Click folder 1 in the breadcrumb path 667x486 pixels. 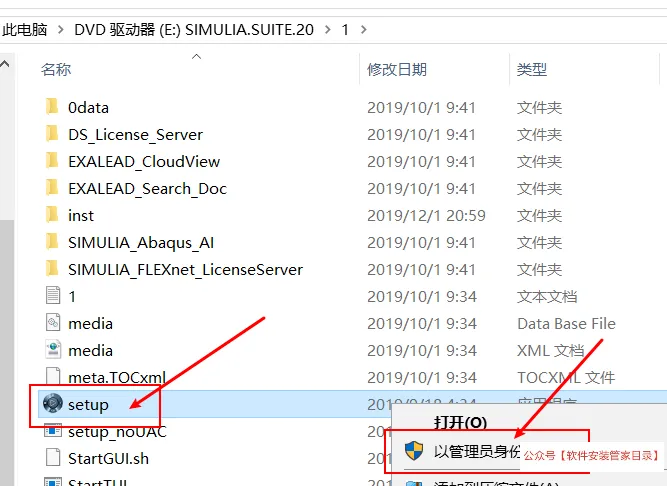pyautogui.click(x=345, y=29)
